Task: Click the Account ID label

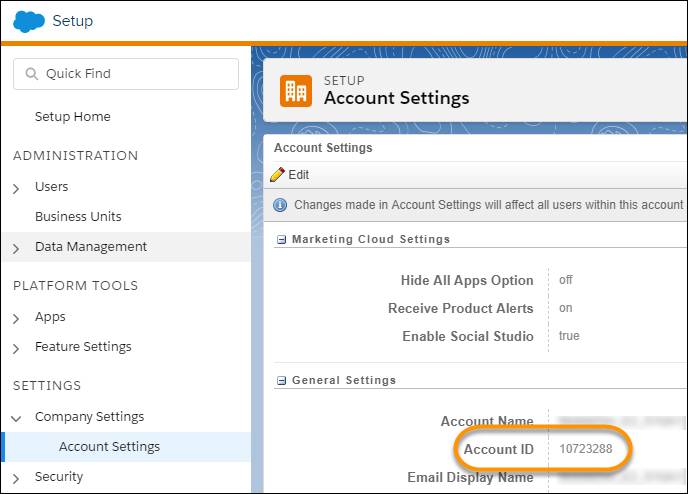Action: tap(499, 449)
